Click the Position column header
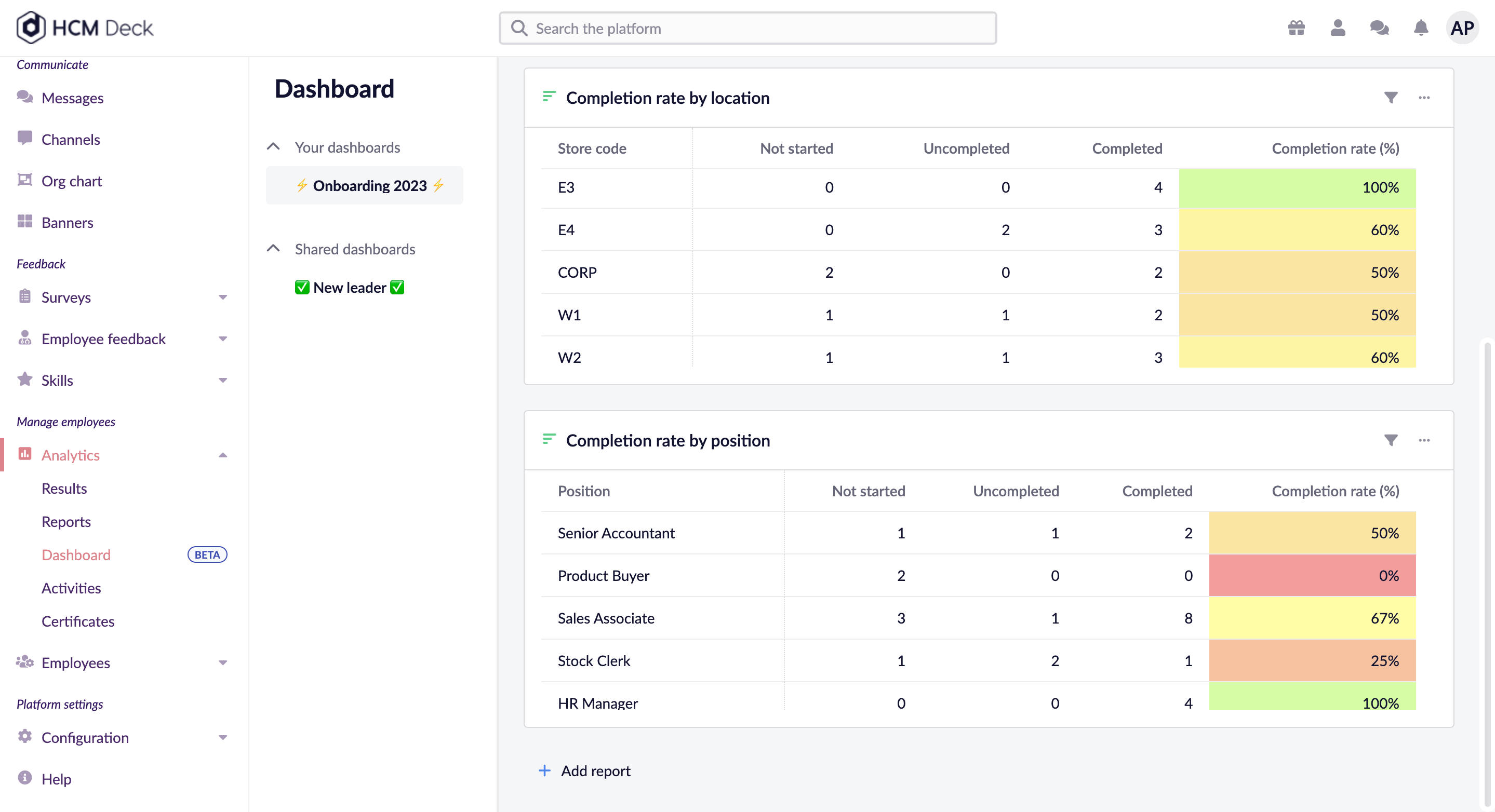This screenshot has height=812, width=1495. pyautogui.click(x=584, y=491)
